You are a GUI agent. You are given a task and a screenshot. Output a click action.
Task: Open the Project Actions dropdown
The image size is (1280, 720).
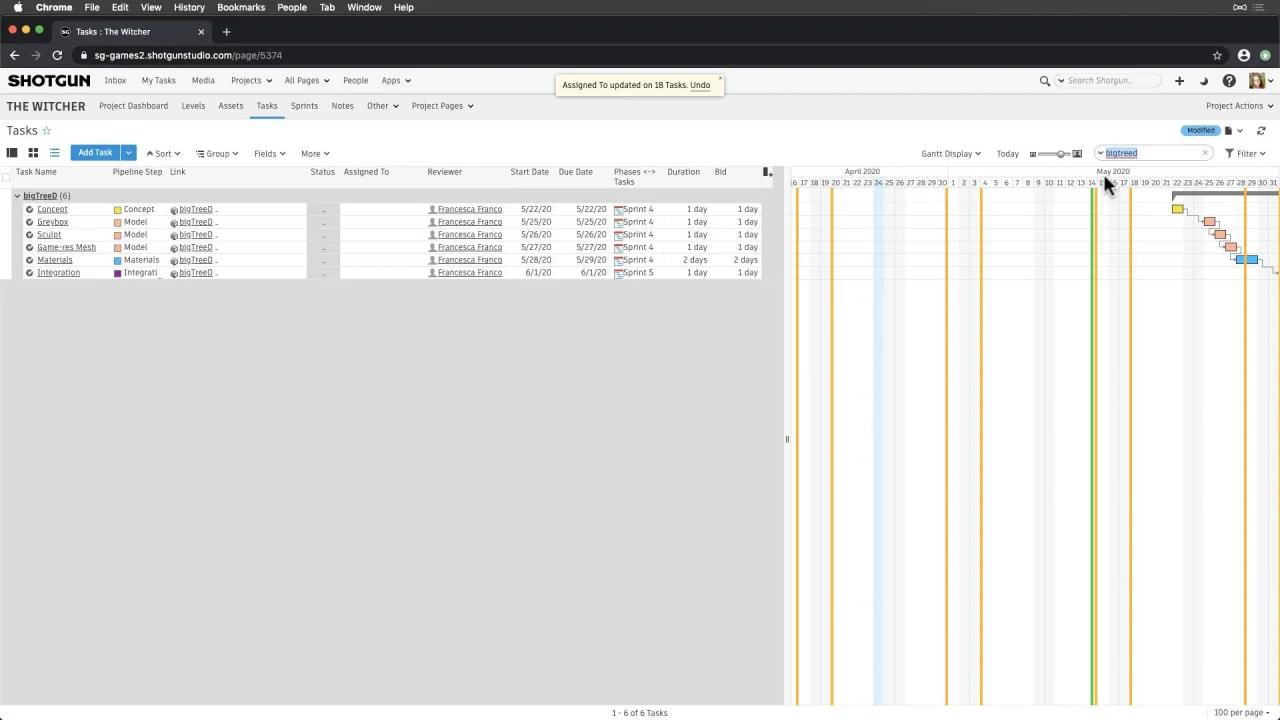point(1240,106)
